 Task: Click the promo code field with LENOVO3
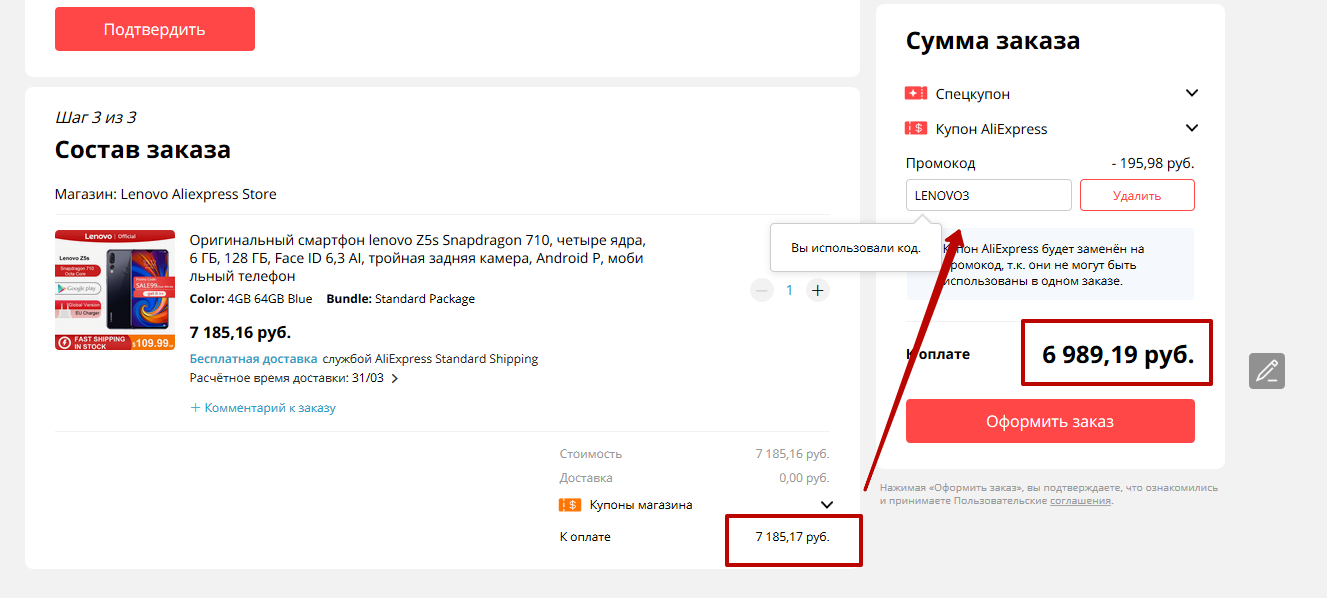click(988, 195)
